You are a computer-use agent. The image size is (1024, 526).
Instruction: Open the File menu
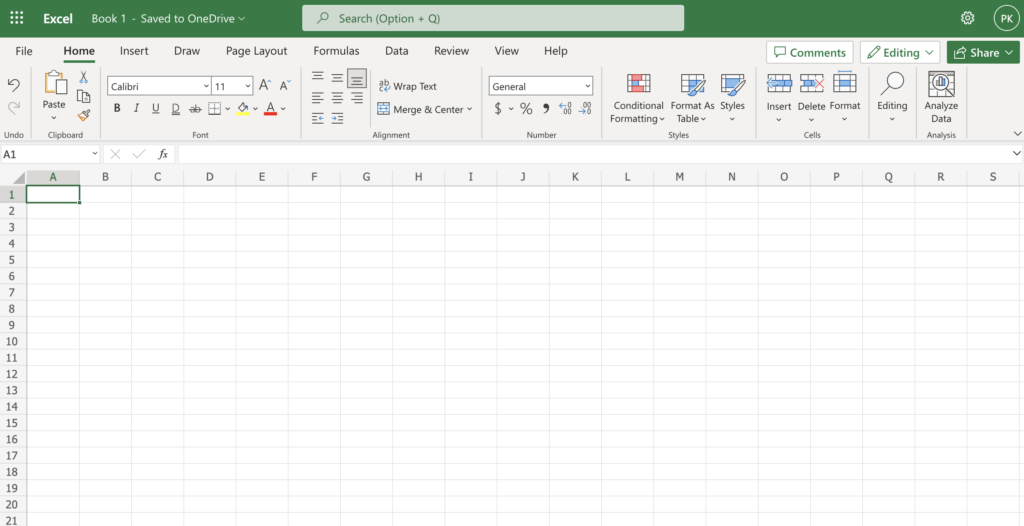point(24,51)
